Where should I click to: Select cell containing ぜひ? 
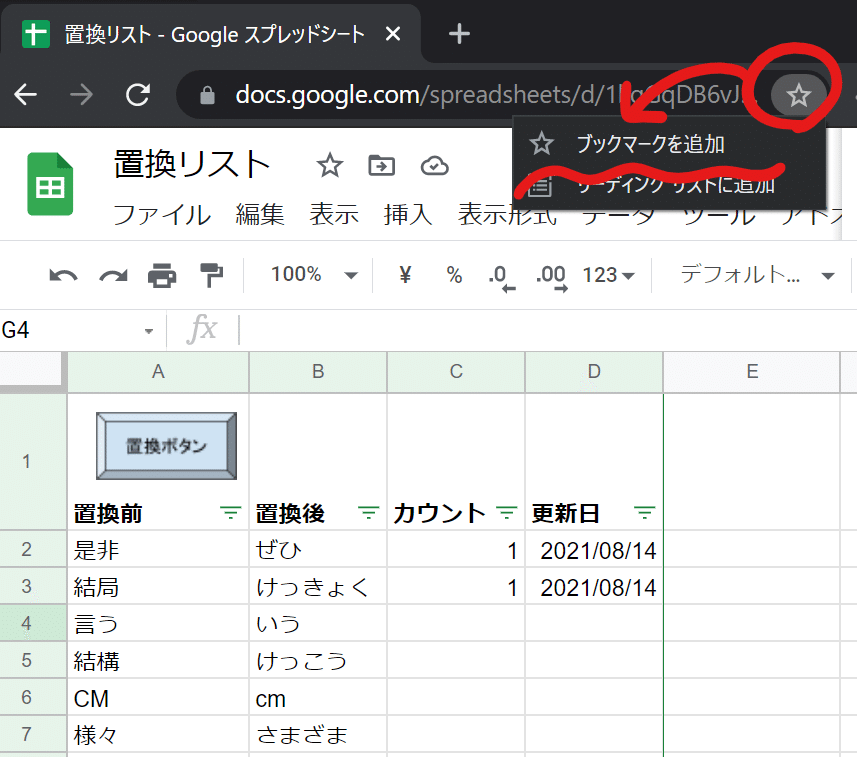[318, 549]
